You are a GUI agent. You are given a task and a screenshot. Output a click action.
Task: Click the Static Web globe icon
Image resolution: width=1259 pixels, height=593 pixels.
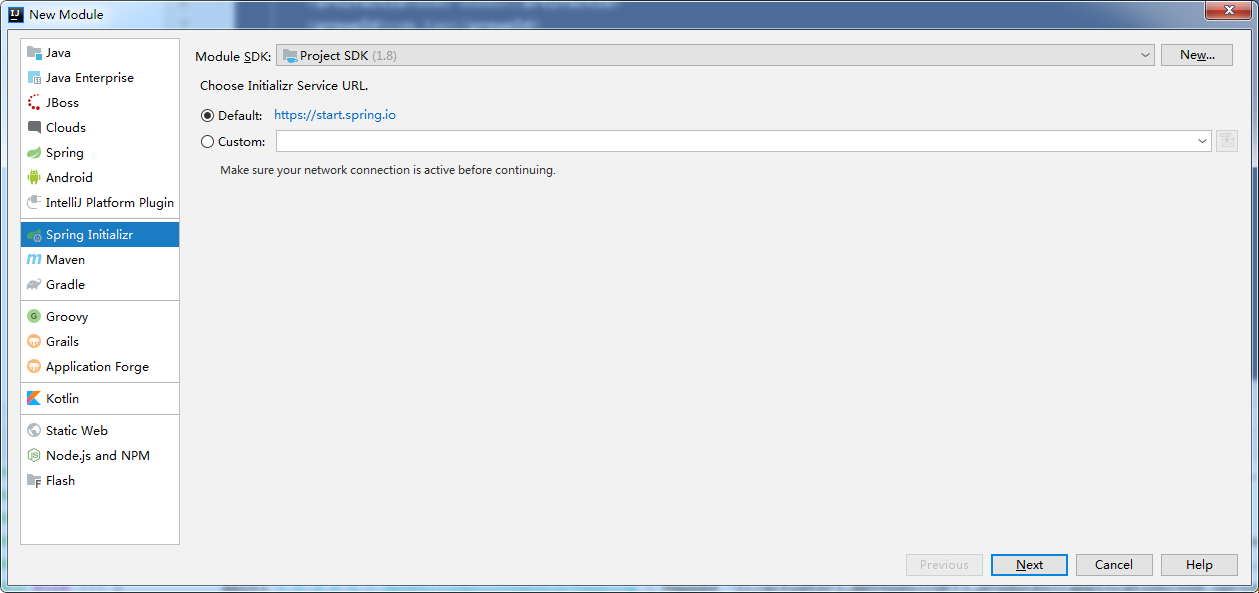click(x=34, y=431)
